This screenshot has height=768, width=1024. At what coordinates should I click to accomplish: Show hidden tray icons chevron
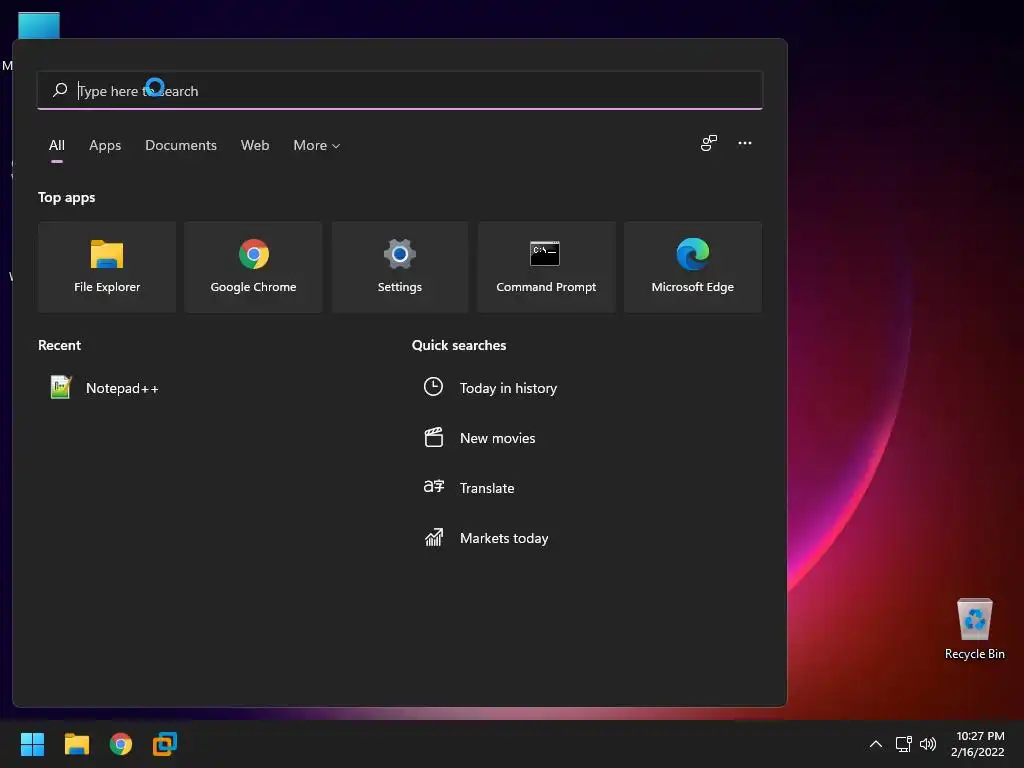876,744
